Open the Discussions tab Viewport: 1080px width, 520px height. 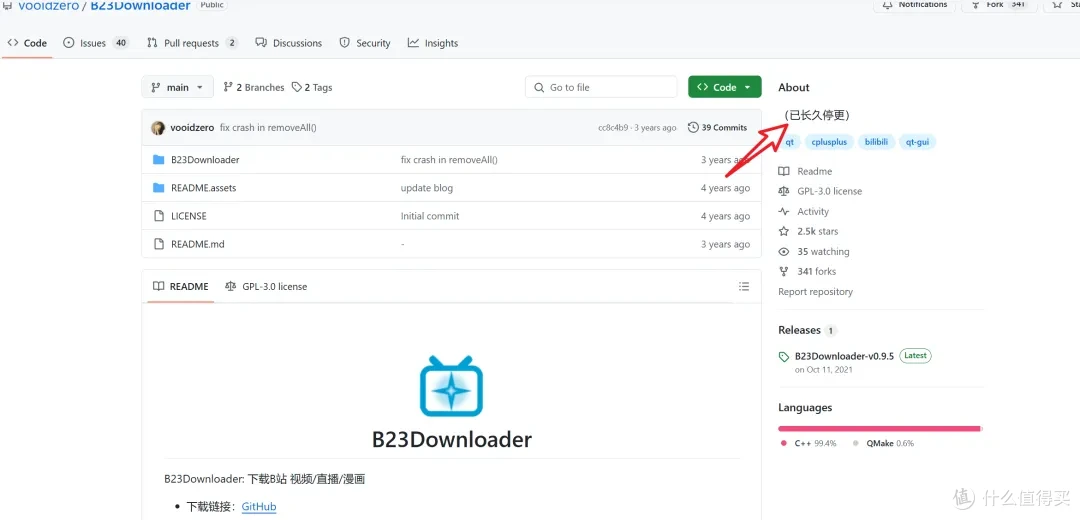[x=289, y=43]
